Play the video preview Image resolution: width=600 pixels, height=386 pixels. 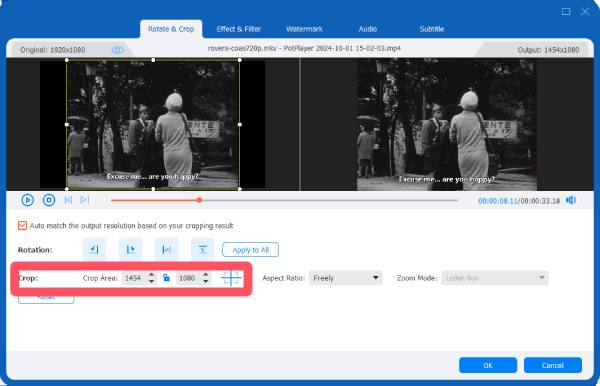pyautogui.click(x=28, y=200)
